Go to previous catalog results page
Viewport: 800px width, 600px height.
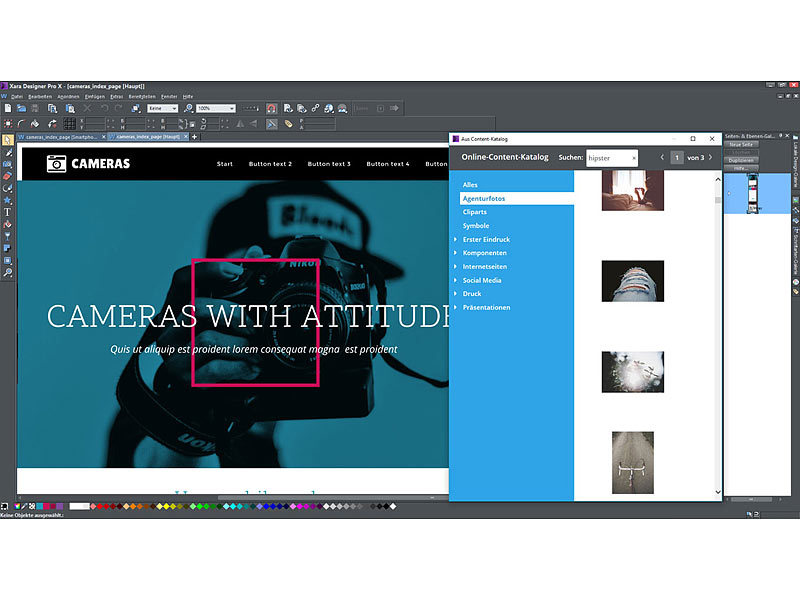point(662,157)
